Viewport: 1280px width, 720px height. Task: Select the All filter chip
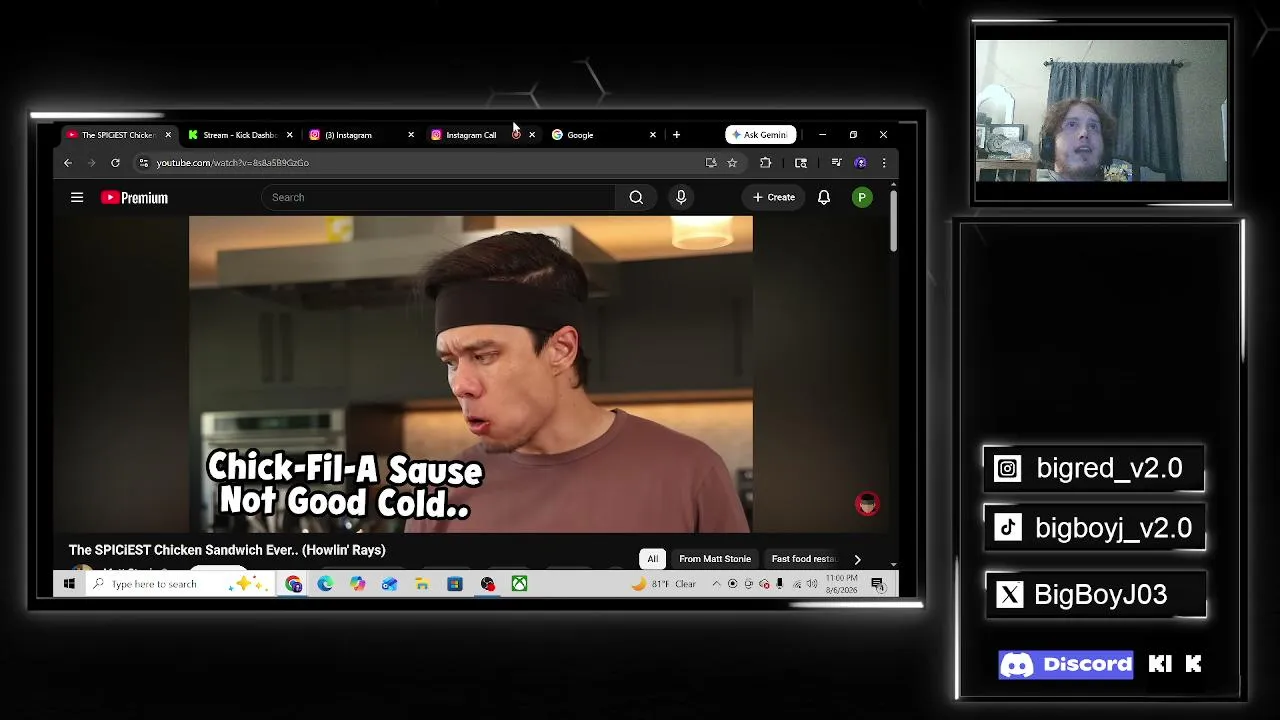652,559
